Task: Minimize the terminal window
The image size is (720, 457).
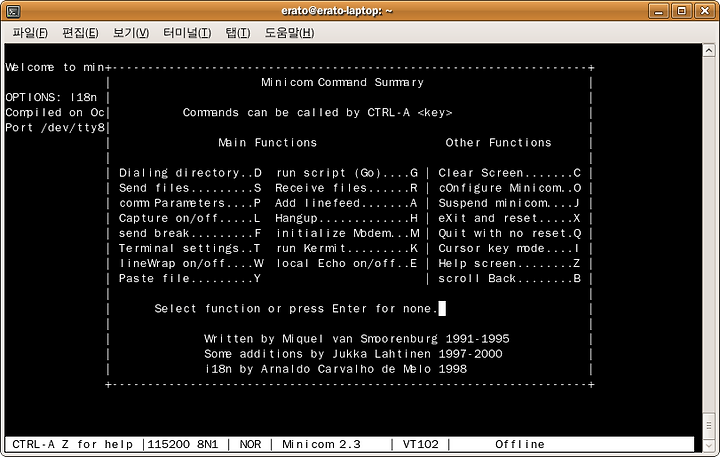Action: click(x=658, y=11)
